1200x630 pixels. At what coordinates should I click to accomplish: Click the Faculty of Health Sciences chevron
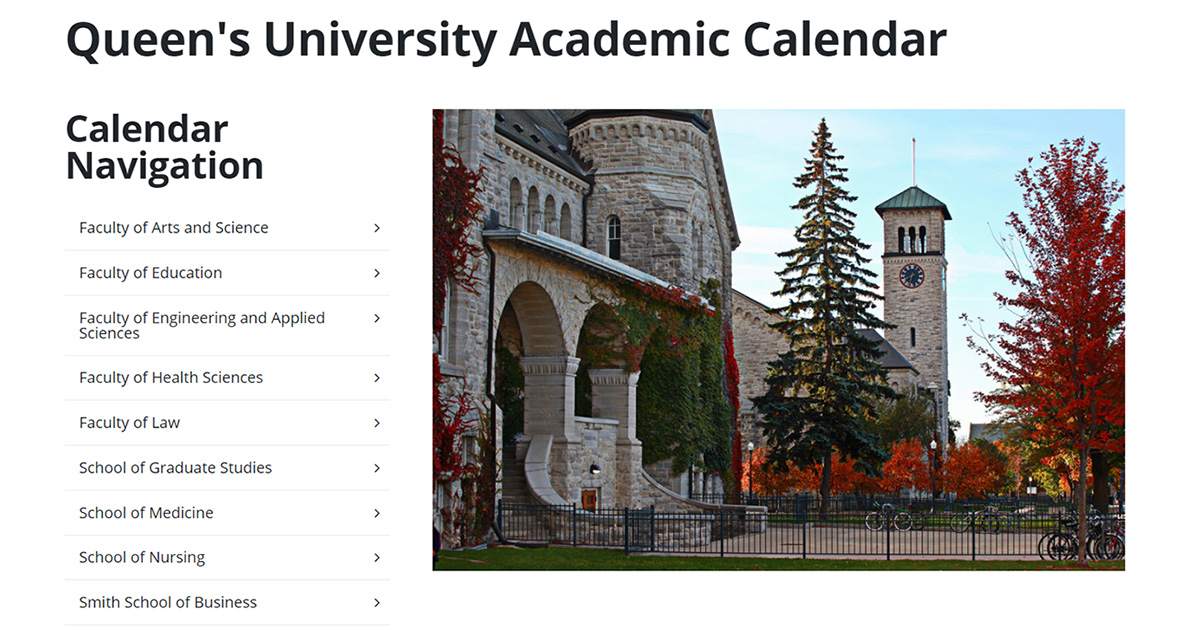[377, 378]
